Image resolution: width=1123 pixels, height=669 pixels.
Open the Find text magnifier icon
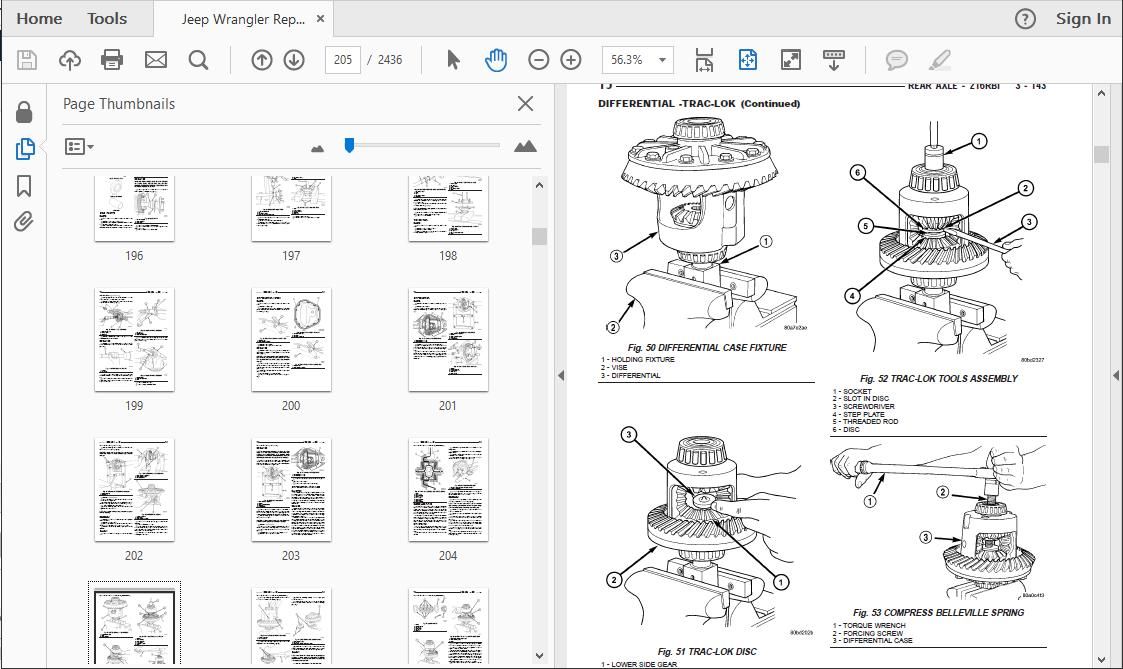[198, 59]
